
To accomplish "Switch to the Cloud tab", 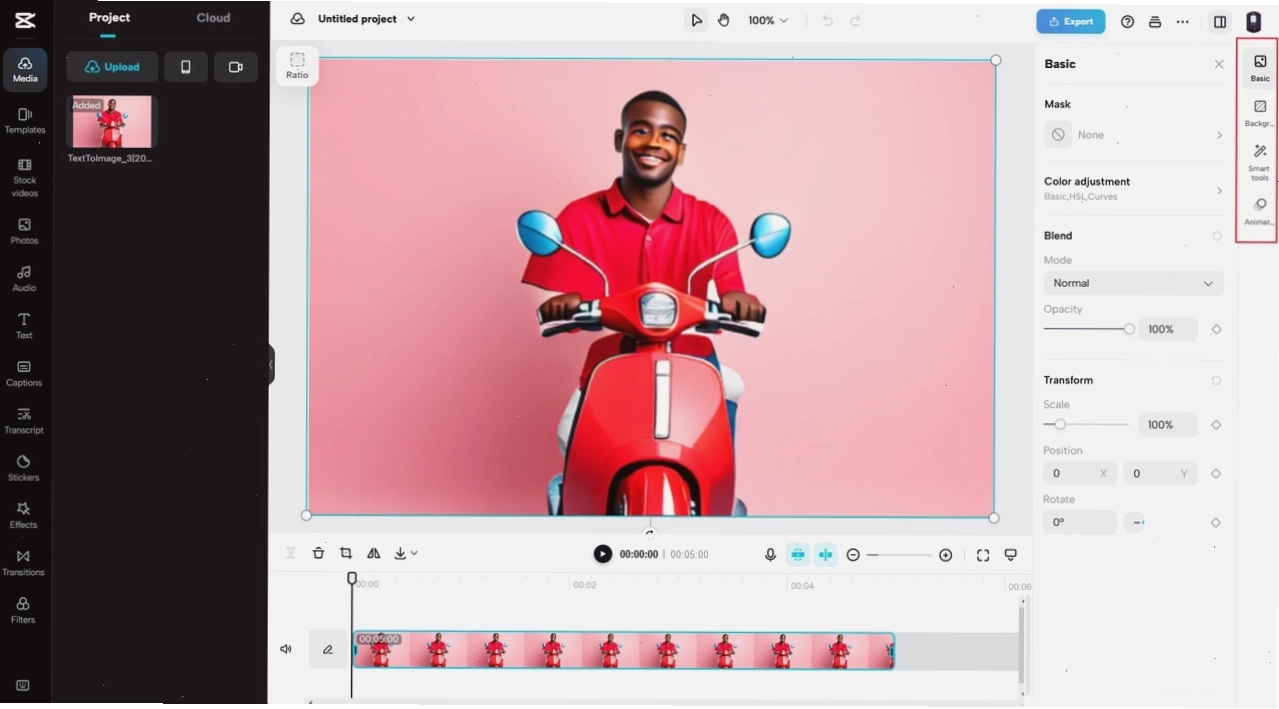I will [x=213, y=18].
